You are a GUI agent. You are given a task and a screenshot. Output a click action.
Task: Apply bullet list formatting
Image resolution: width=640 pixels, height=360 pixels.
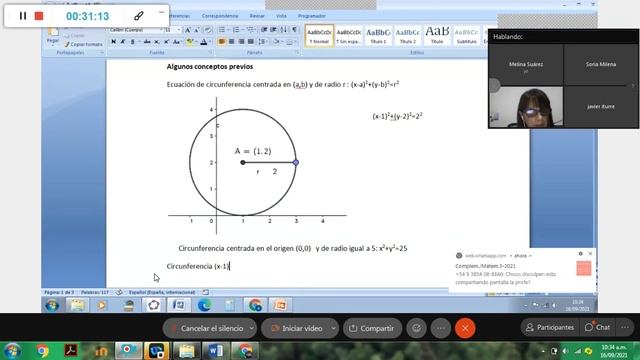(x=222, y=30)
